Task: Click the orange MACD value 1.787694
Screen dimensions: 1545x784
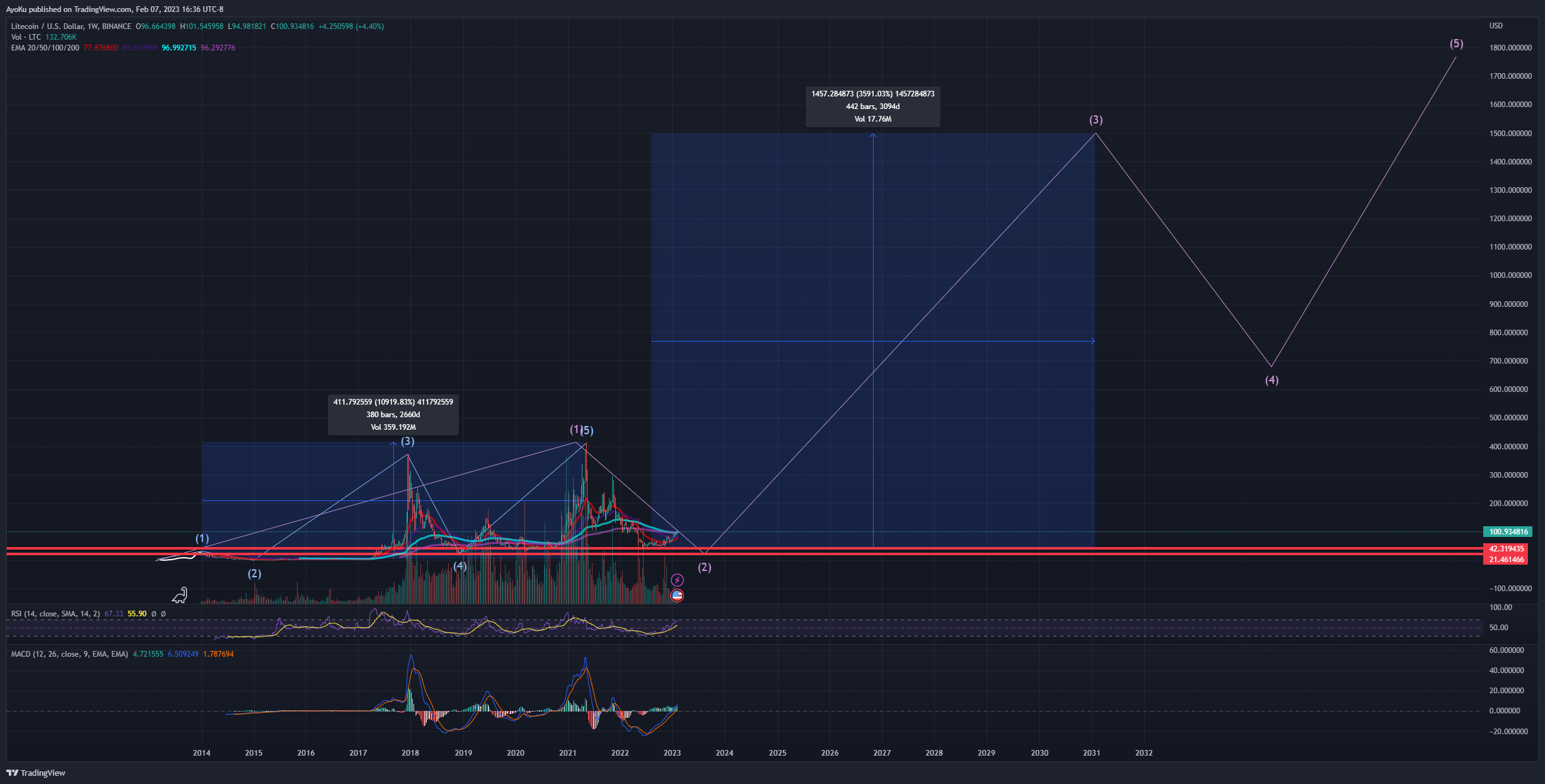Action: click(x=218, y=654)
